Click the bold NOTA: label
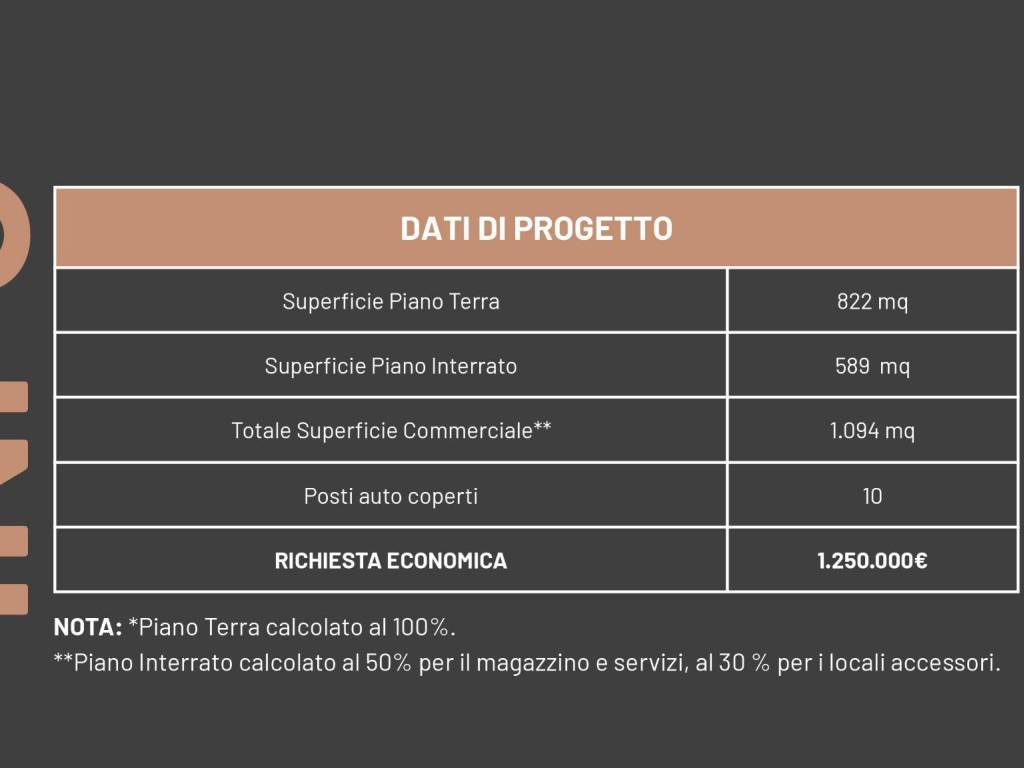 [88, 628]
